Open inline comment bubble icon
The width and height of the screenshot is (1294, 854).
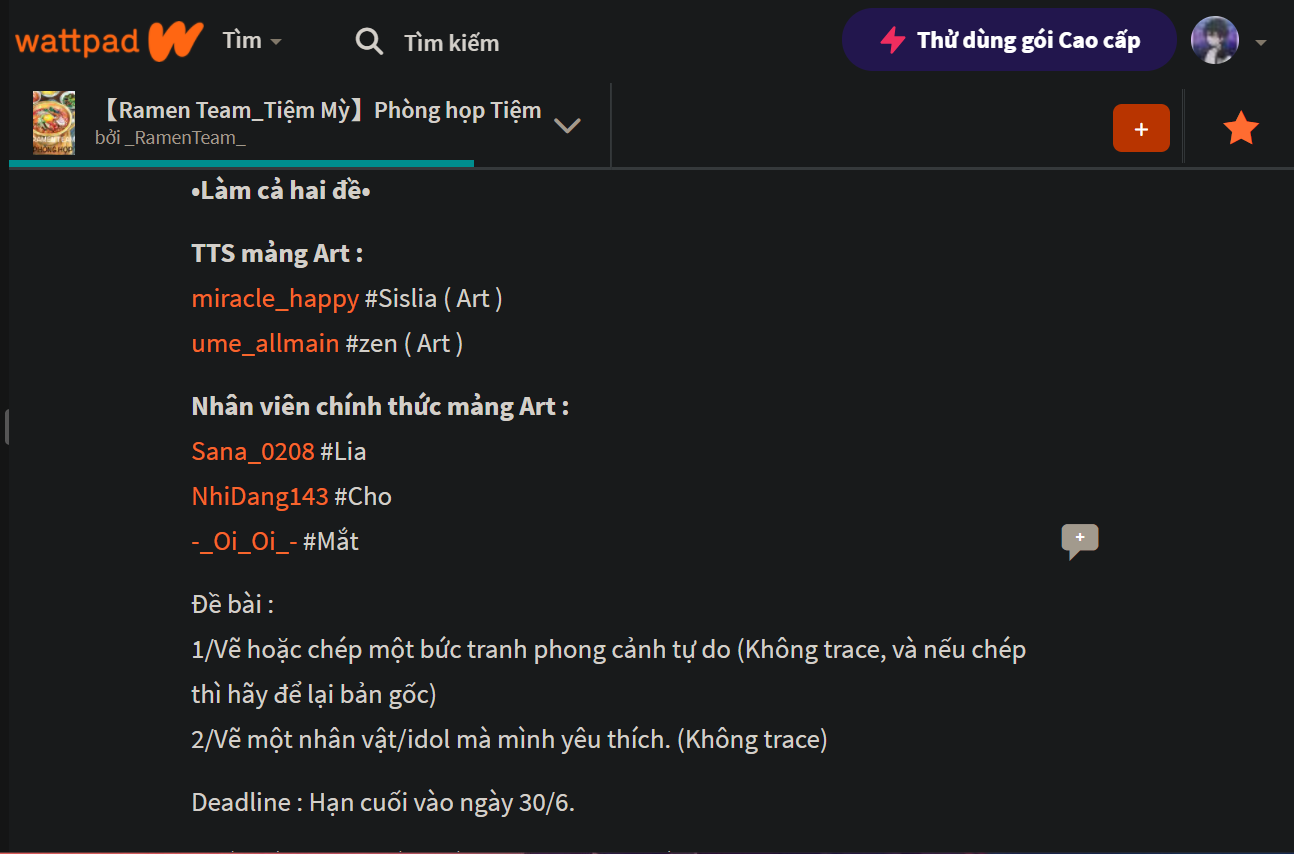(1080, 541)
